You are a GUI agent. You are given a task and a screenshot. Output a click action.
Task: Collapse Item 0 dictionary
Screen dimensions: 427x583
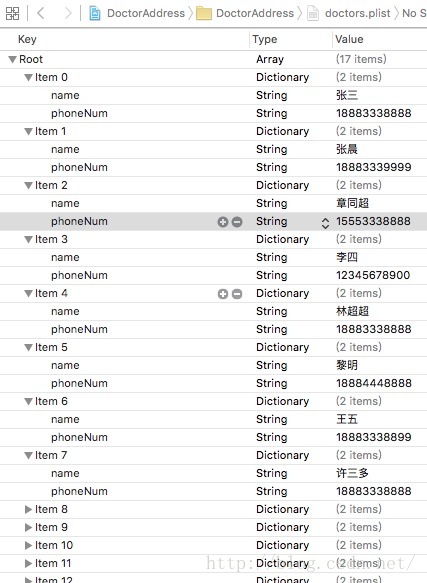(28, 78)
